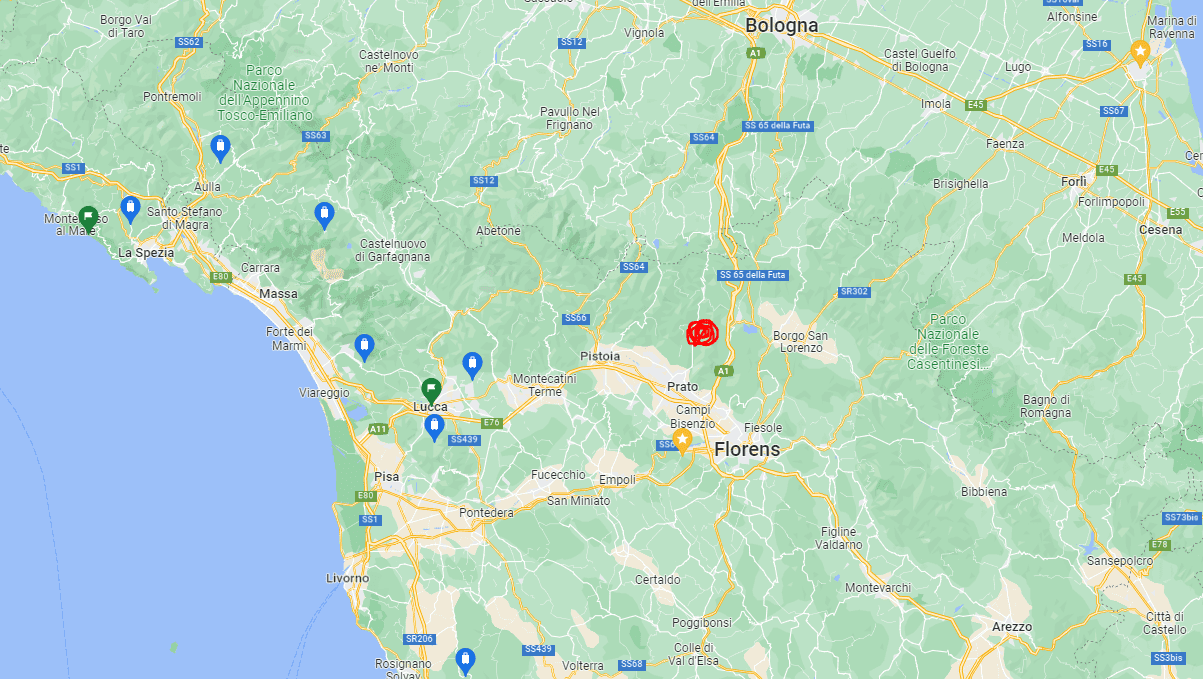
Task: Open saved star marker west of Florens
Action: [682, 440]
